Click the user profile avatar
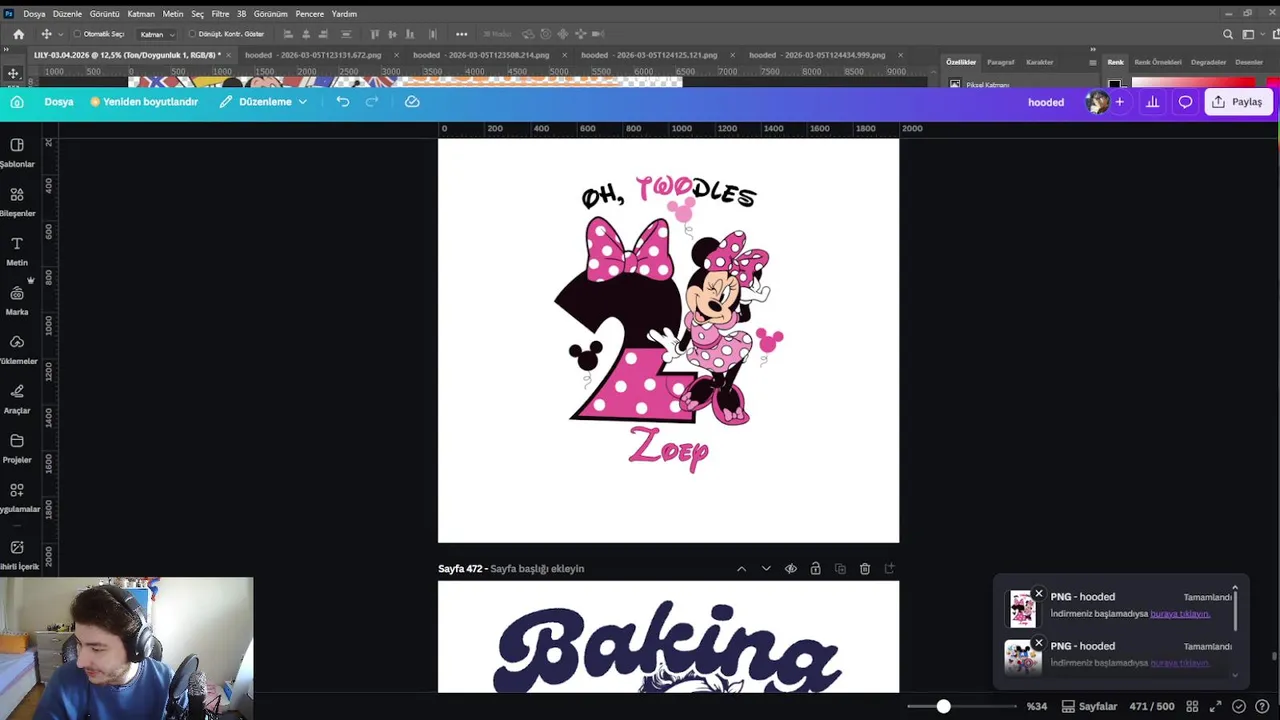Screen dimensions: 1280x720 1098,102
